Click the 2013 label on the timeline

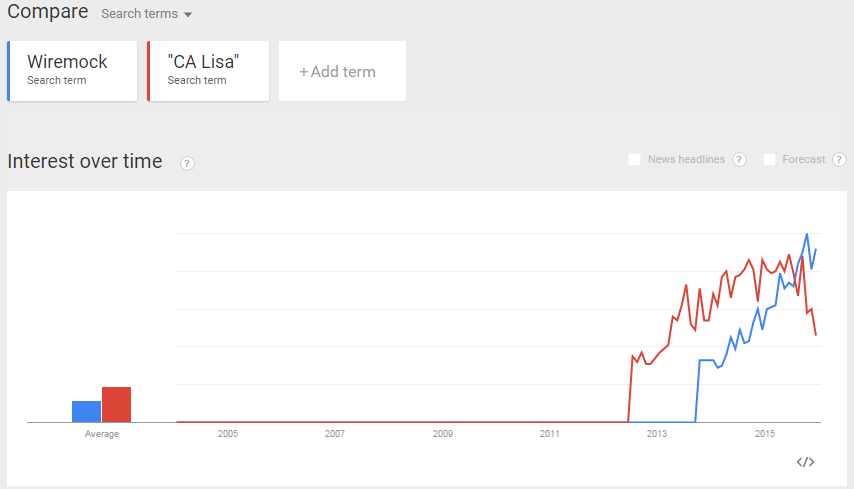[x=657, y=434]
